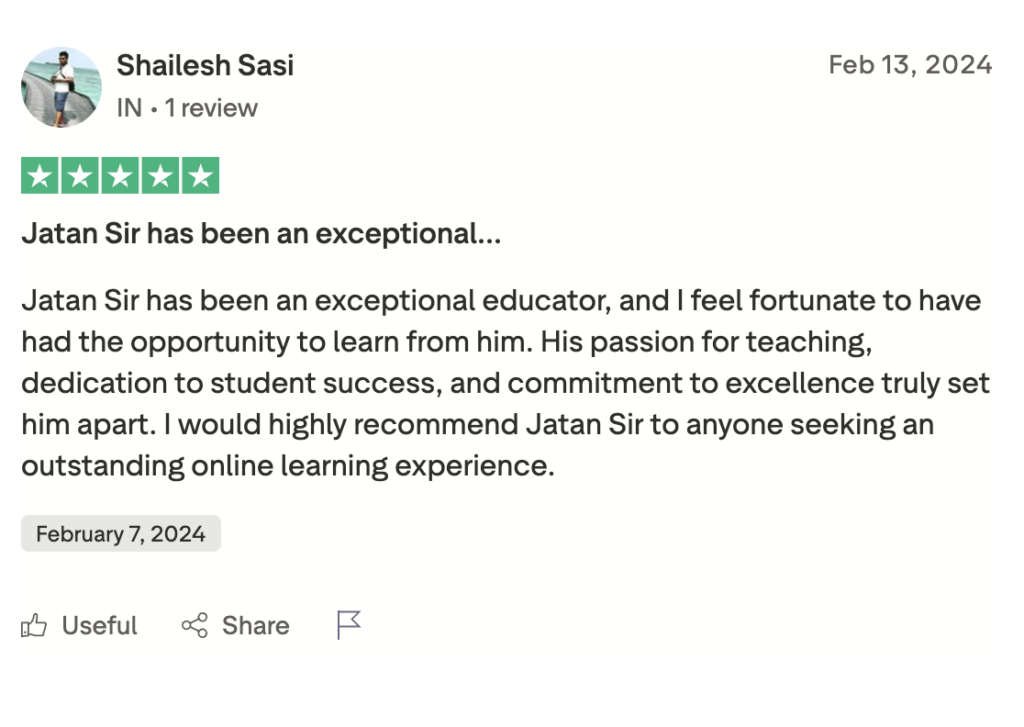1024x727 pixels.
Task: Click the first green rating star
Action: tap(40, 176)
